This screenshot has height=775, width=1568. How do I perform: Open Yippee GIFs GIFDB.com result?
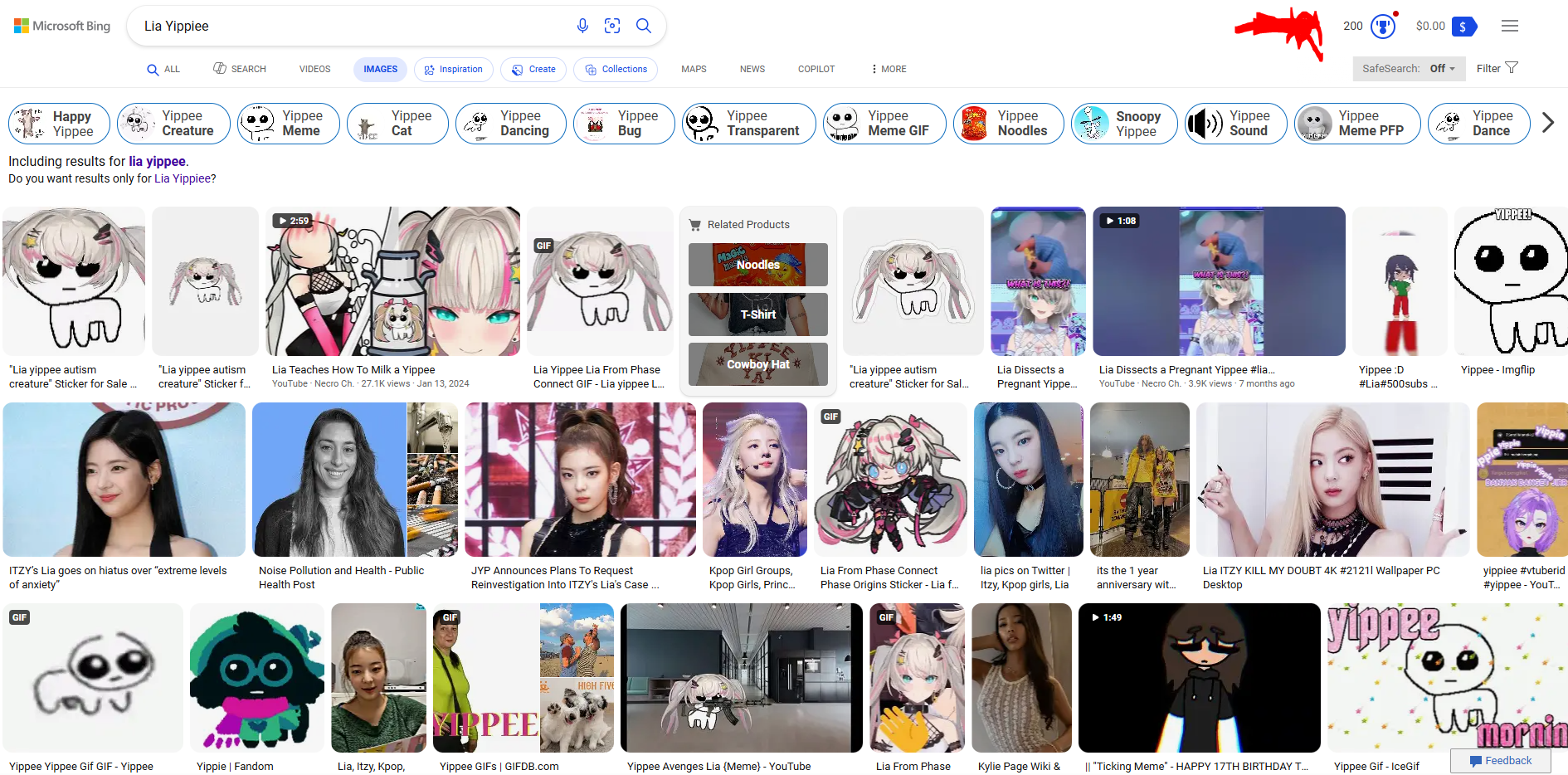pos(523,678)
